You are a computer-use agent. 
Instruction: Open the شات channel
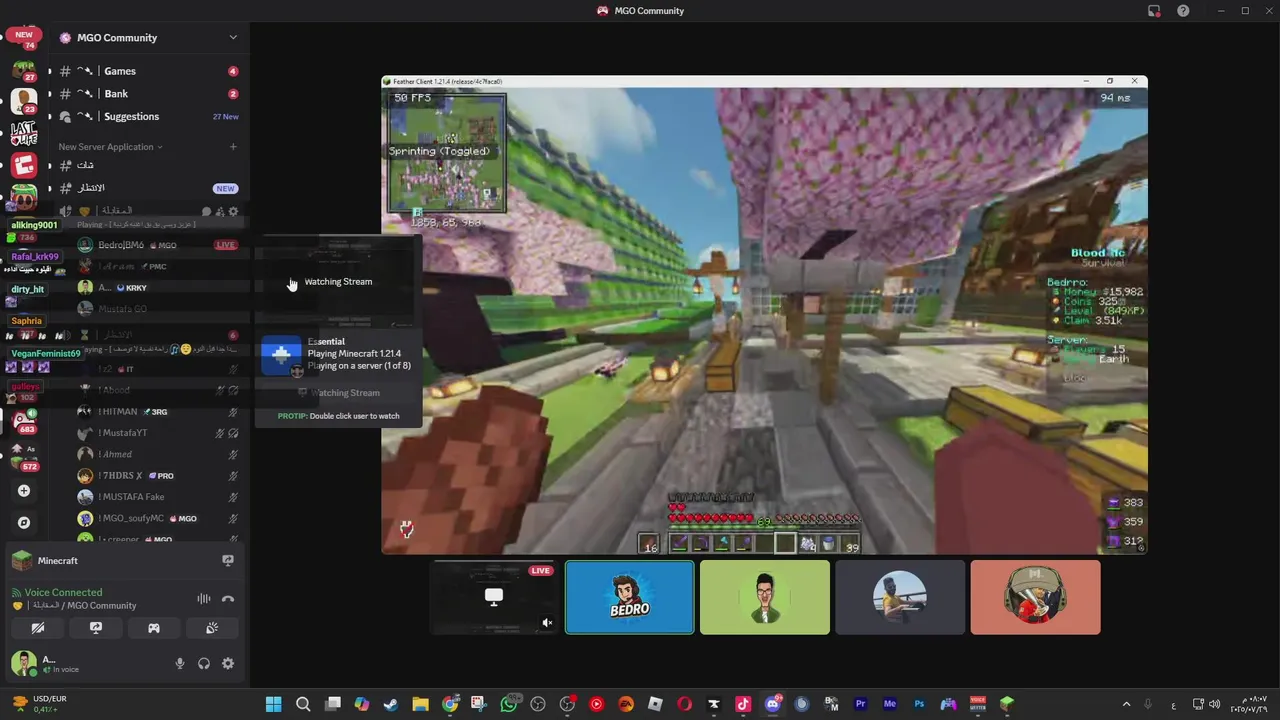148,166
